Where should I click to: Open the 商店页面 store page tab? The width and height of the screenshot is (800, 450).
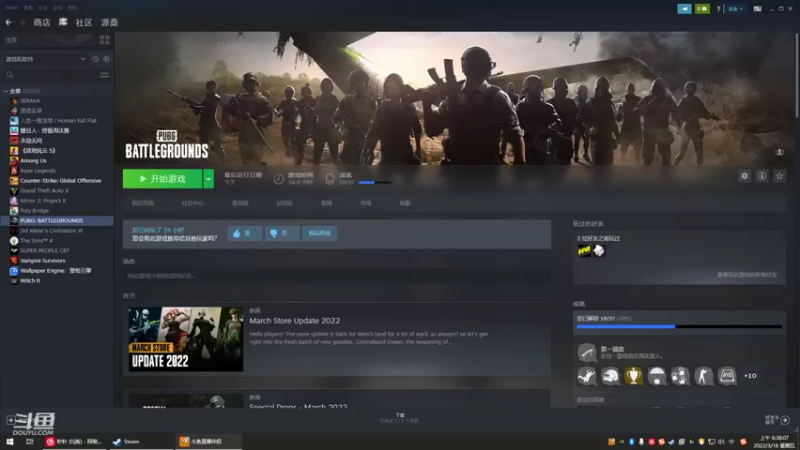pyautogui.click(x=142, y=203)
